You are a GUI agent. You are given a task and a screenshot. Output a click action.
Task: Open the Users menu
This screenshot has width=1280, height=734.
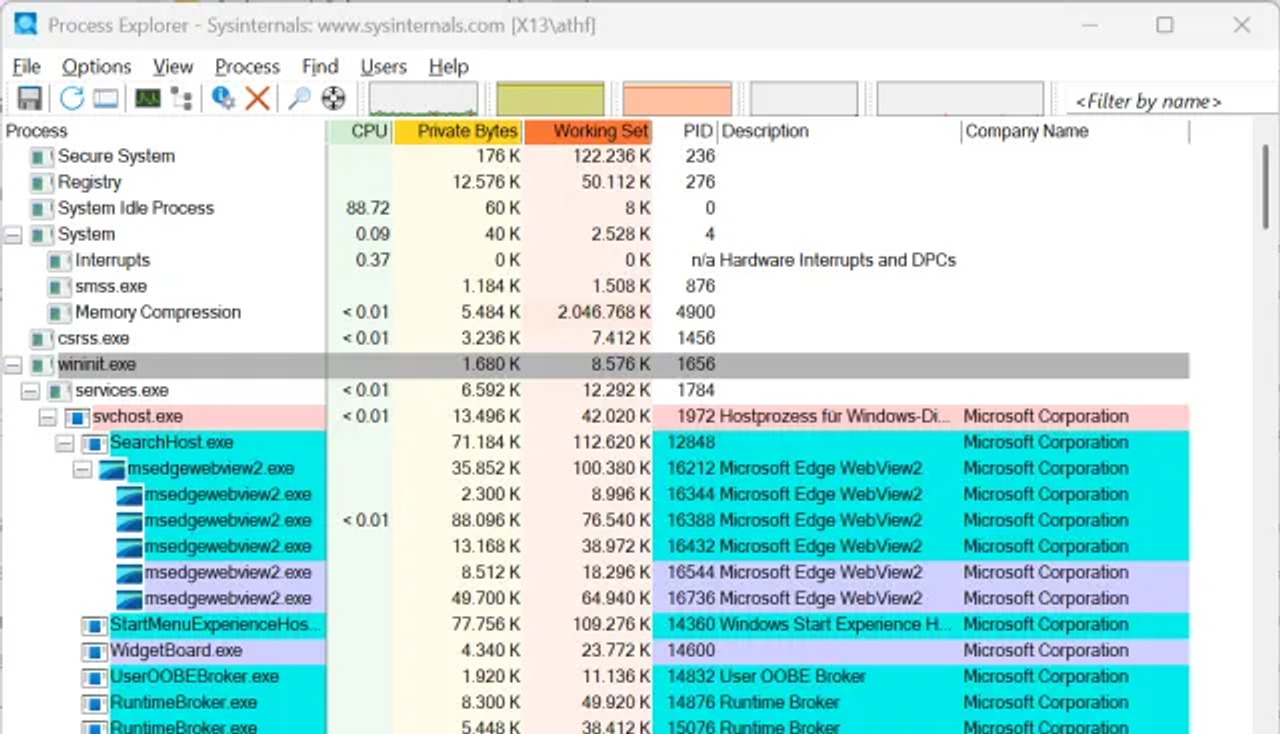pyautogui.click(x=383, y=66)
